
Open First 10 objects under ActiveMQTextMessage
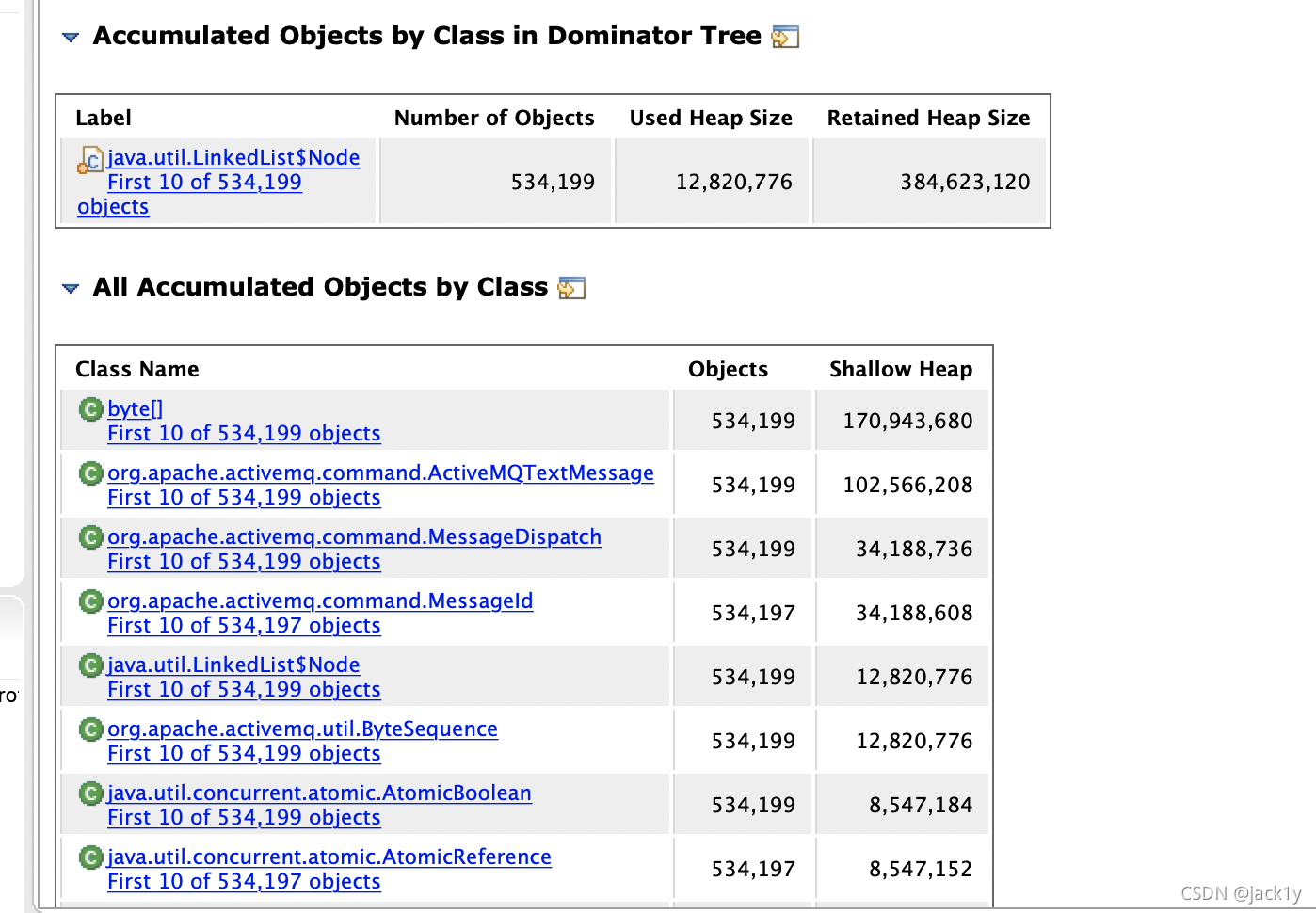tap(244, 497)
